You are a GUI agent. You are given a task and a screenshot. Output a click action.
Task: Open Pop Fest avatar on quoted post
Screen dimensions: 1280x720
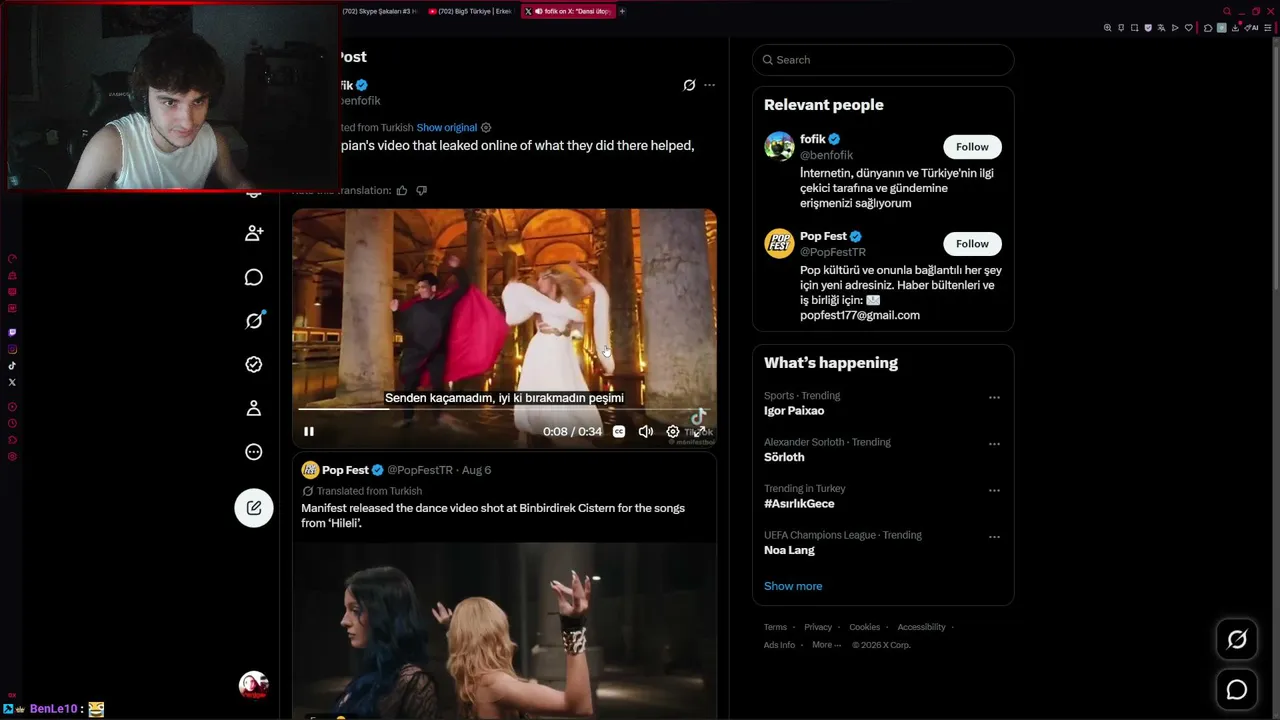310,470
